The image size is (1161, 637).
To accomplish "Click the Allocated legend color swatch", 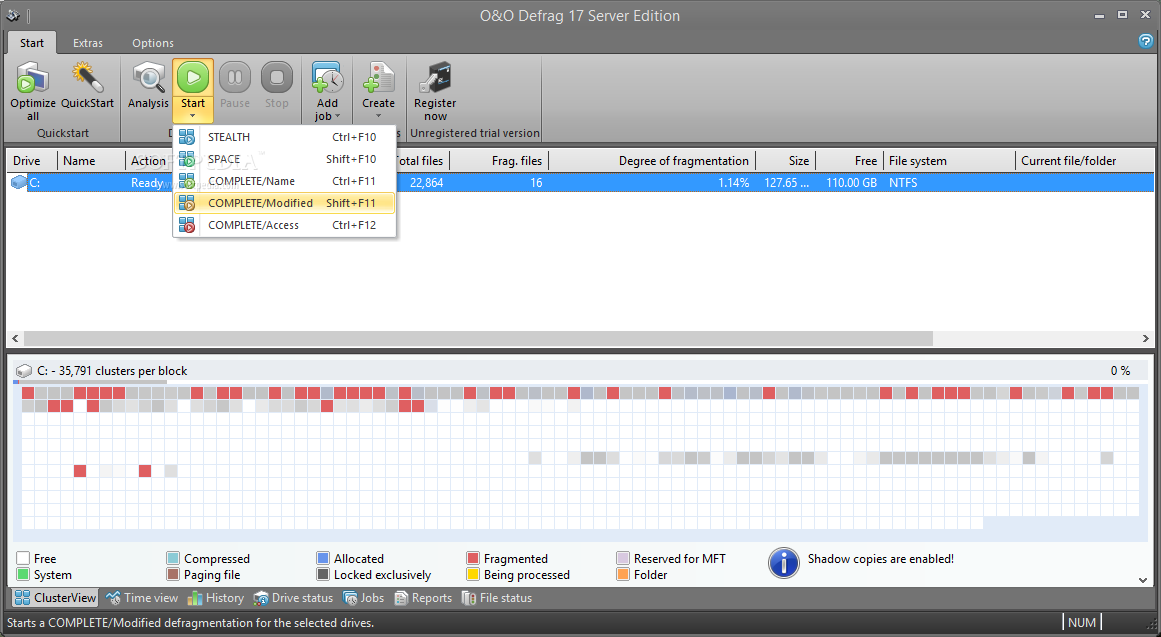I will pos(323,558).
